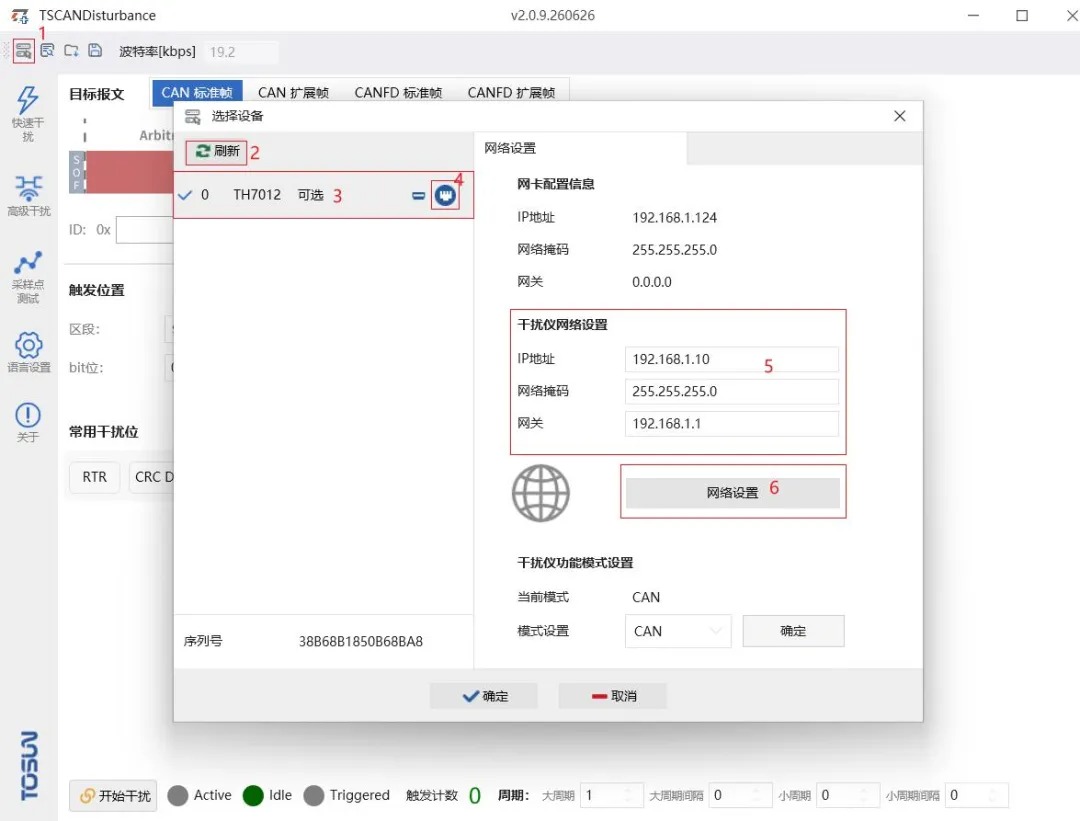This screenshot has width=1080, height=821.
Task: Click the globe network icon
Action: (x=541, y=493)
